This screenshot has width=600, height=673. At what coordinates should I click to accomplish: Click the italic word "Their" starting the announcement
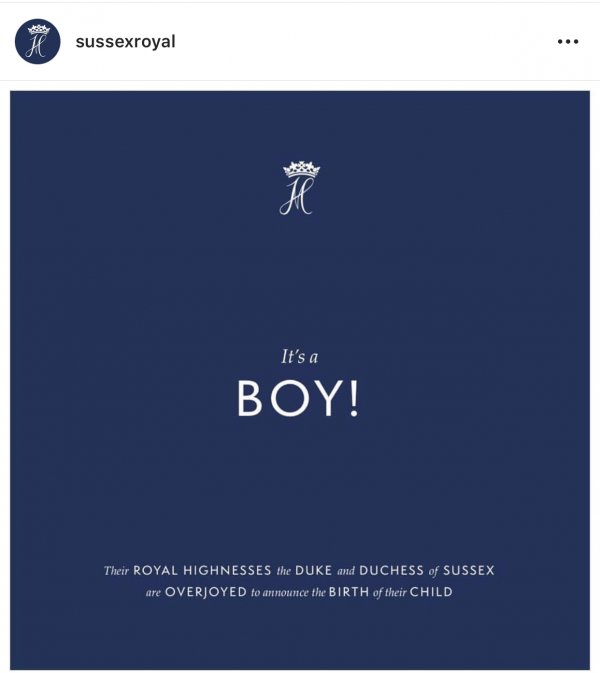(116, 571)
